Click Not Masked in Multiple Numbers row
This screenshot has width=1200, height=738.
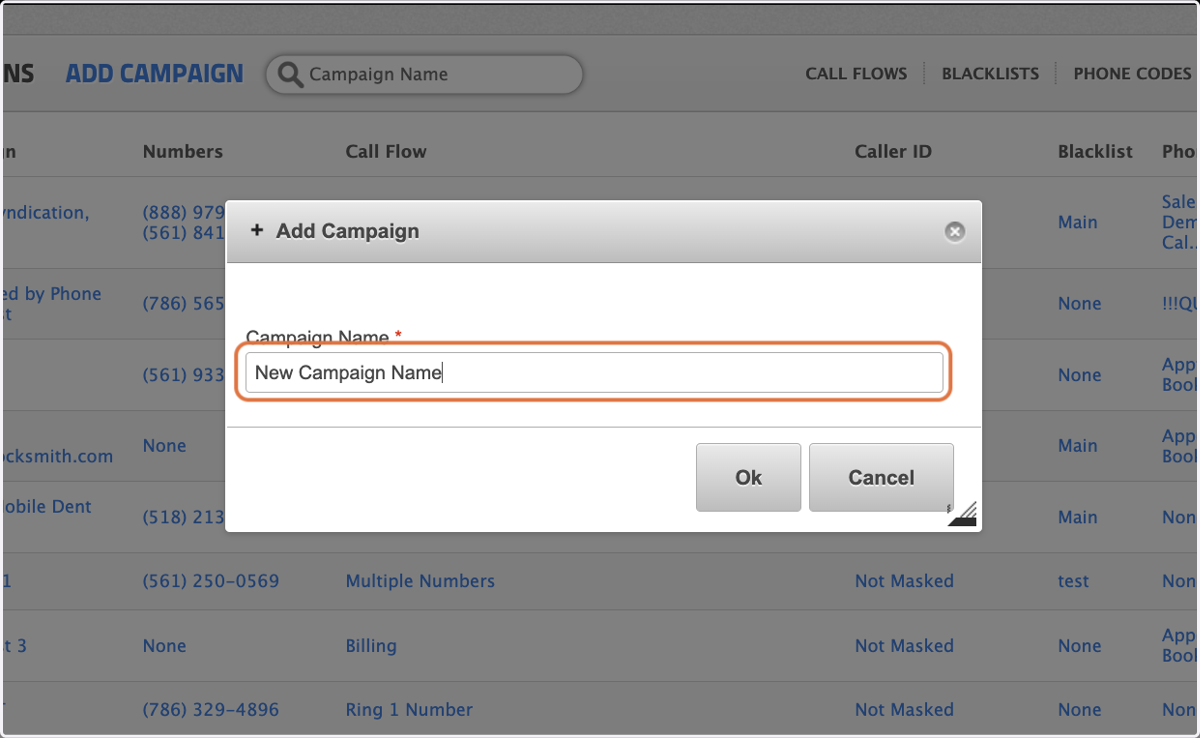[x=904, y=581]
